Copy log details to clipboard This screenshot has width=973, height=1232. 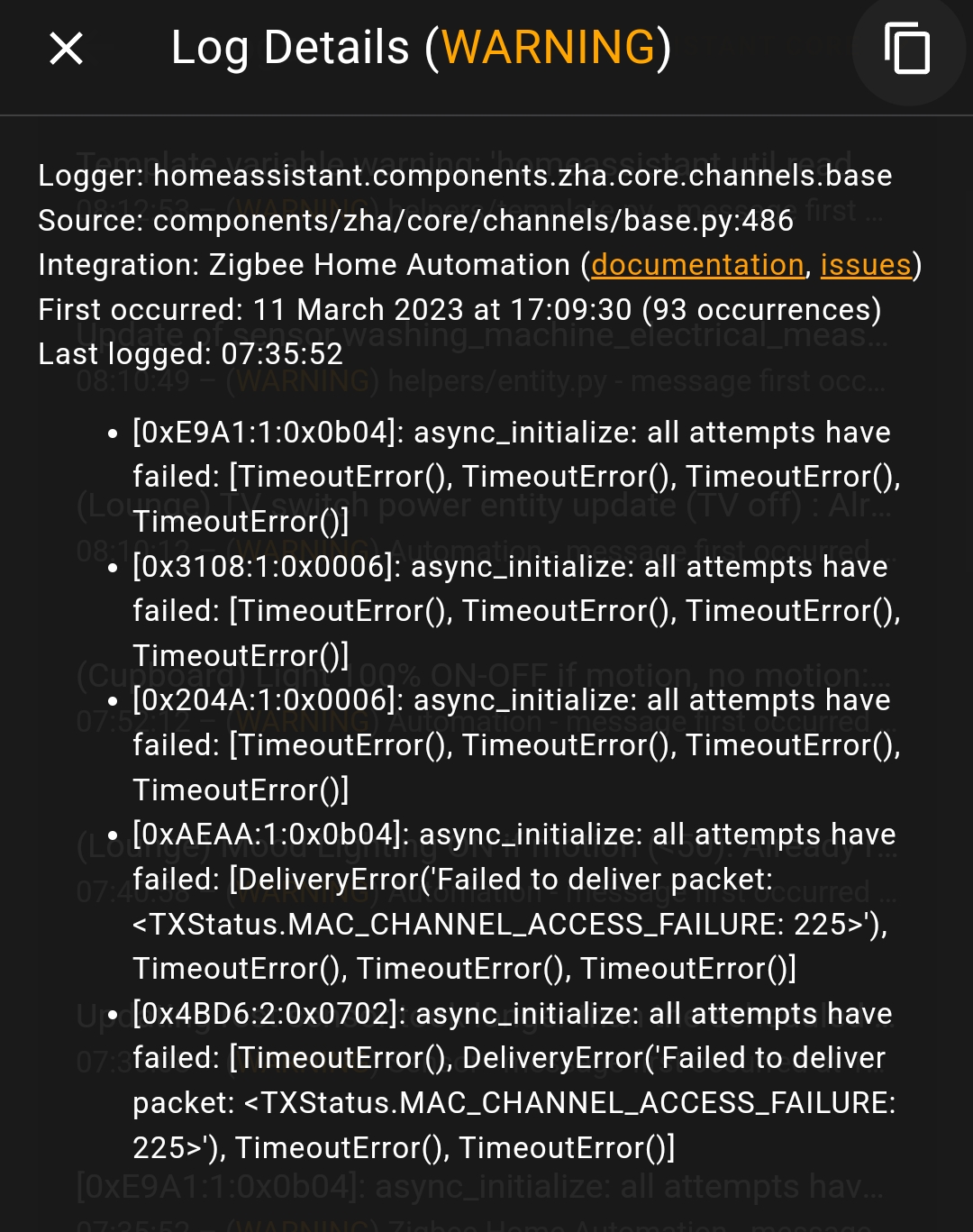[x=907, y=50]
